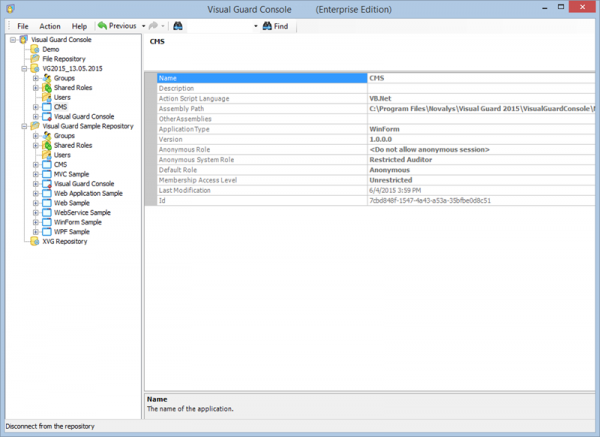Open the Previous history dropdown arrow

[143, 26]
